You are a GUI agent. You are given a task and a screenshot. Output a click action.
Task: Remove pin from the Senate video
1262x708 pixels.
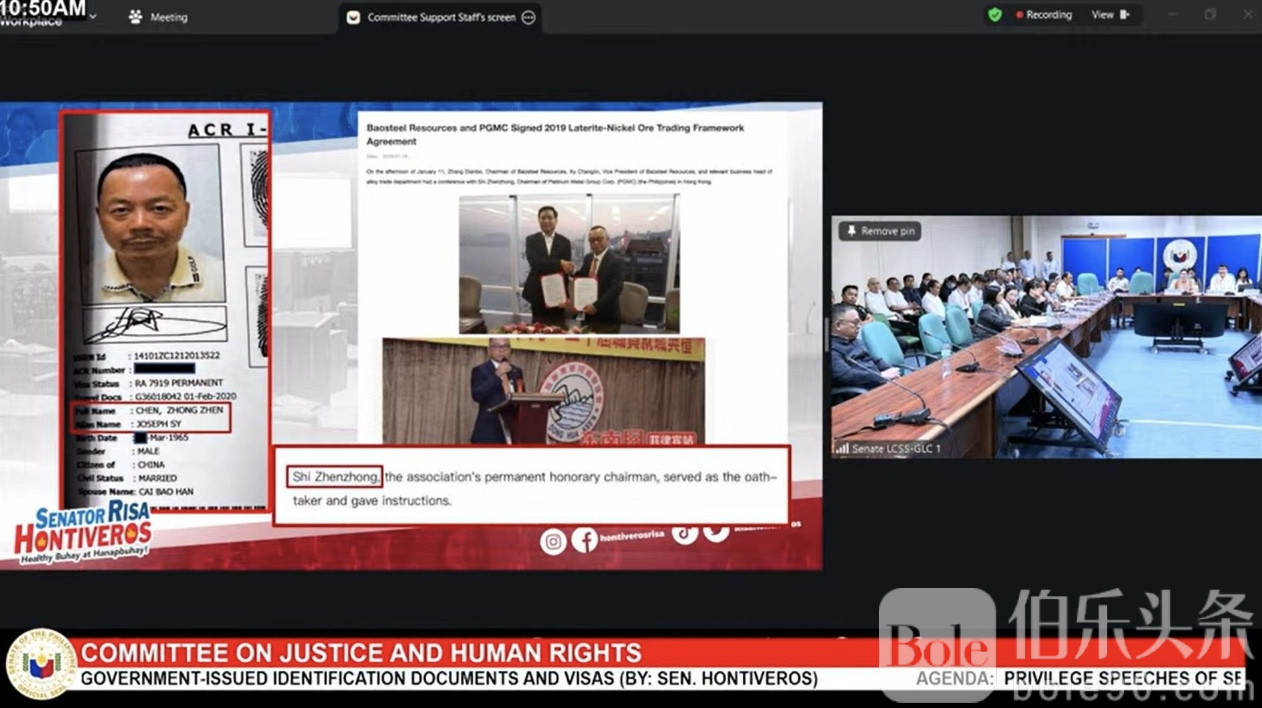pyautogui.click(x=879, y=231)
